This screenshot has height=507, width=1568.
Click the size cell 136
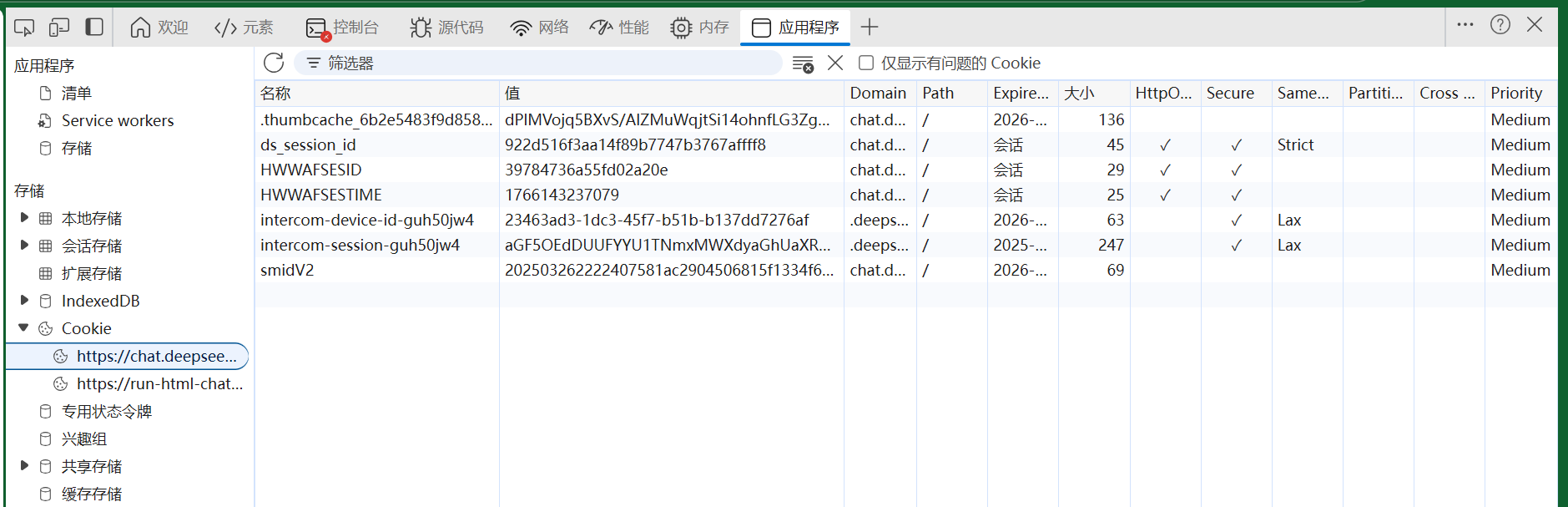1111,119
